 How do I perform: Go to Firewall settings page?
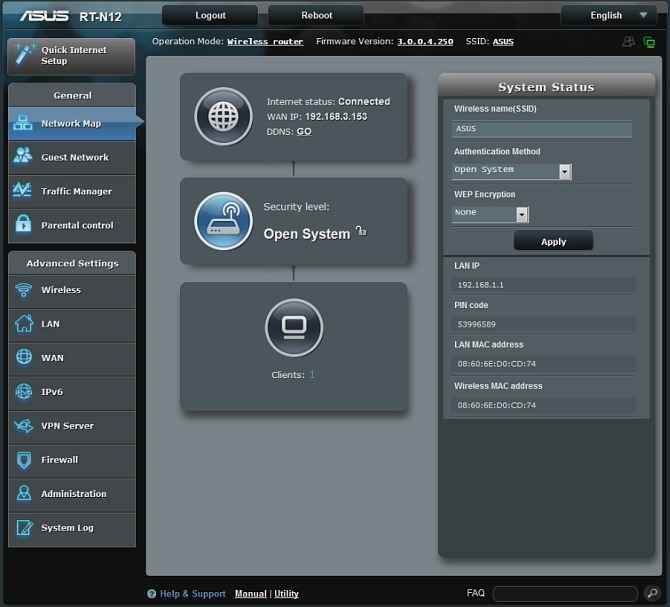72,460
